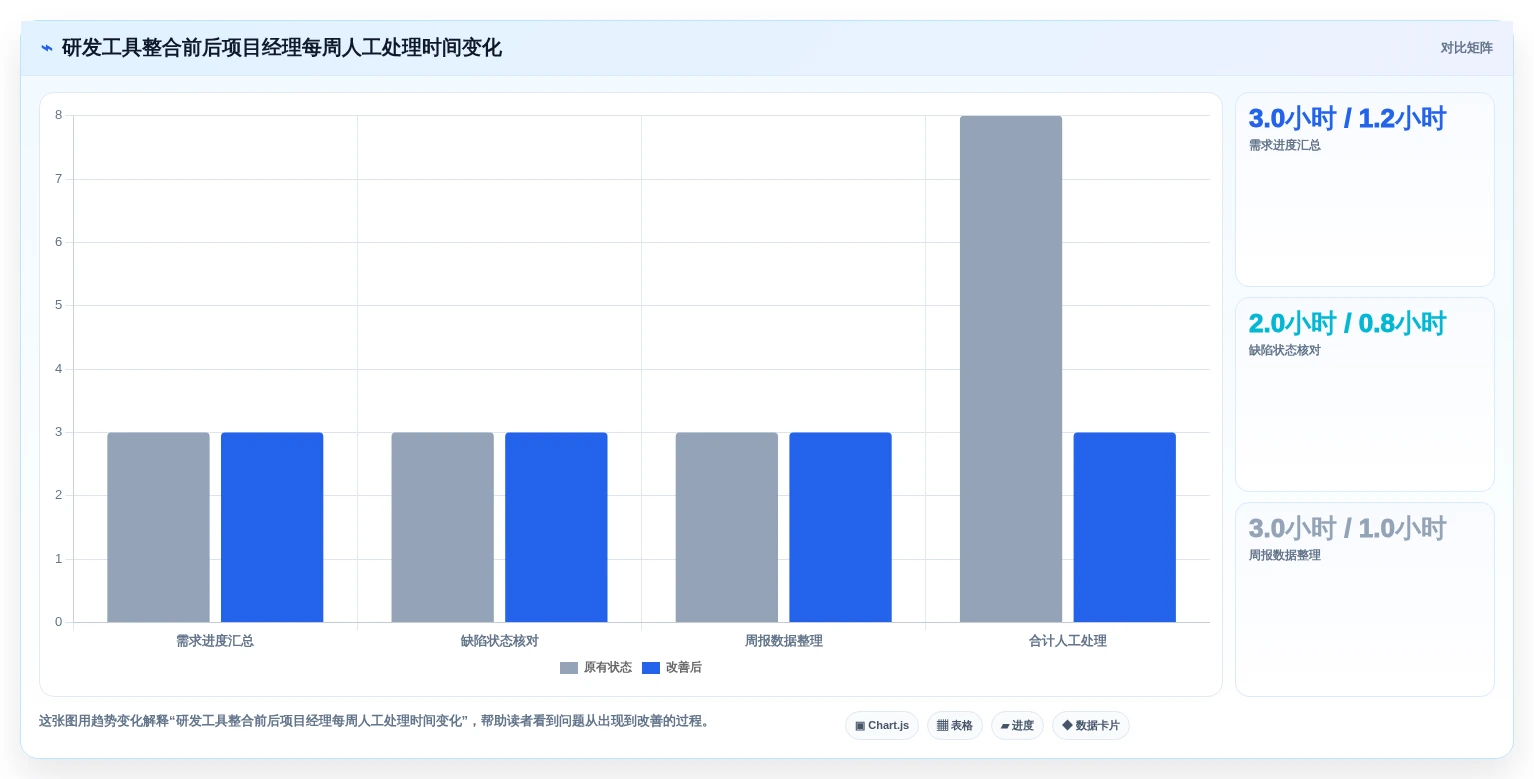Click 合计人工处理 x-axis label
Image resolution: width=1534 pixels, height=779 pixels.
coord(1068,641)
